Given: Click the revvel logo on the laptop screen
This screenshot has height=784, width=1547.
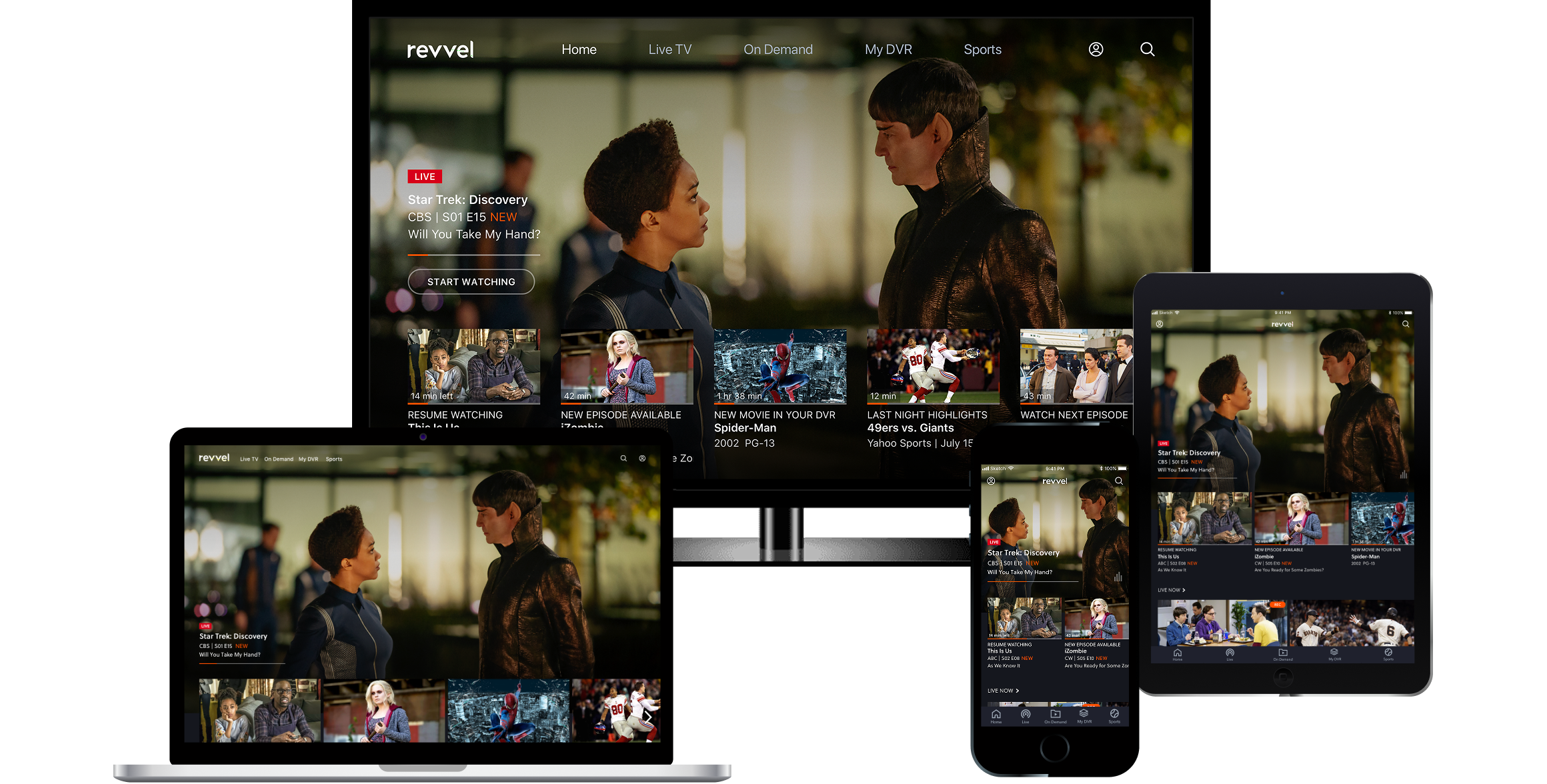Looking at the screenshot, I should click(214, 458).
